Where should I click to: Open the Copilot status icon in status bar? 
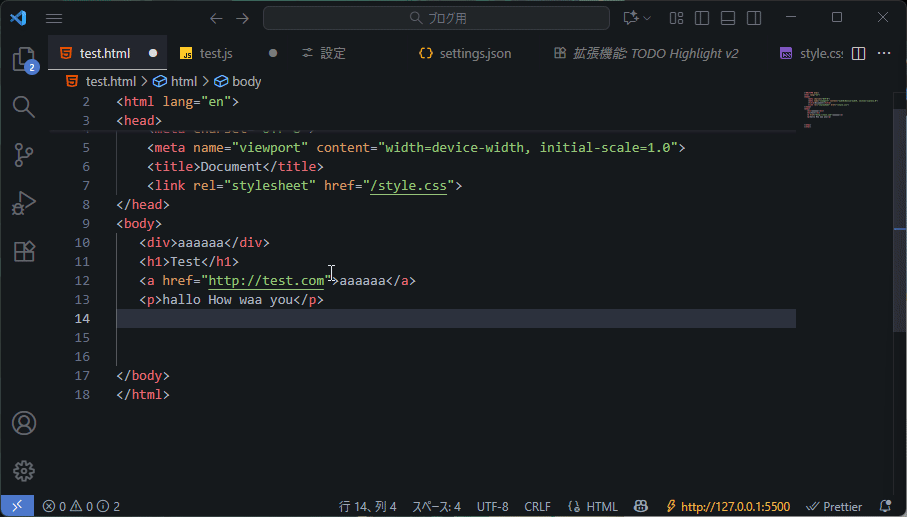[x=641, y=507]
